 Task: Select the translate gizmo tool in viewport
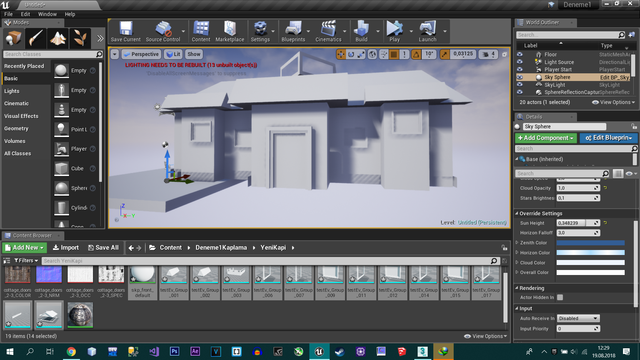click(341, 54)
